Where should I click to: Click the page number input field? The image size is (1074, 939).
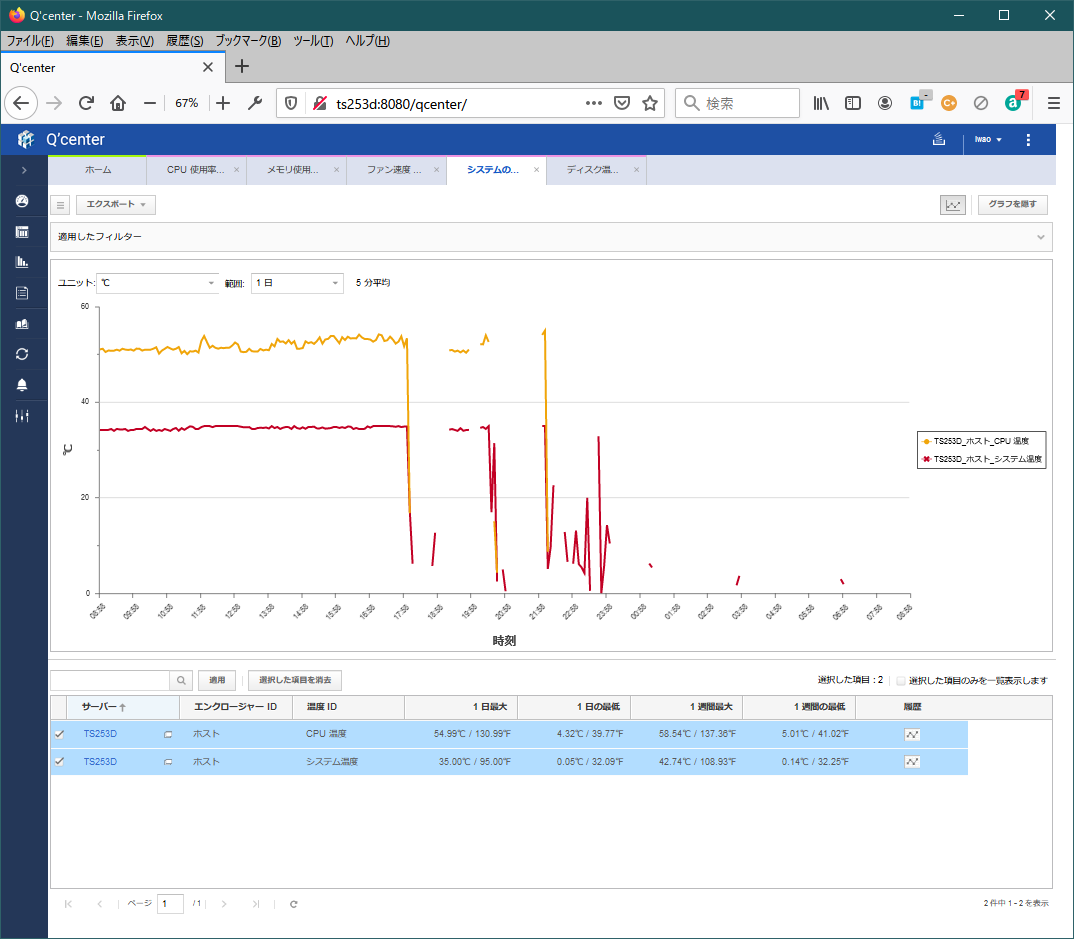[170, 904]
